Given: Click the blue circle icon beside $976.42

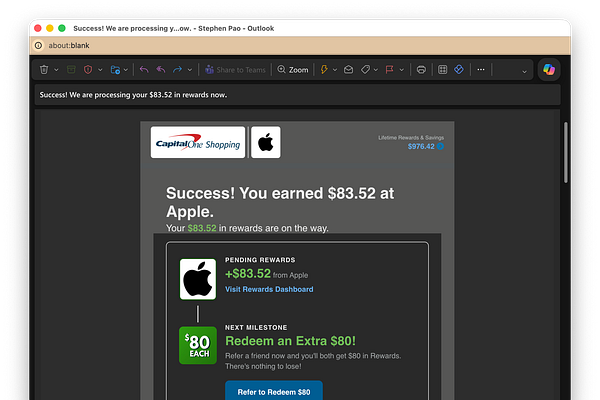Looking at the screenshot, I should (440, 146).
